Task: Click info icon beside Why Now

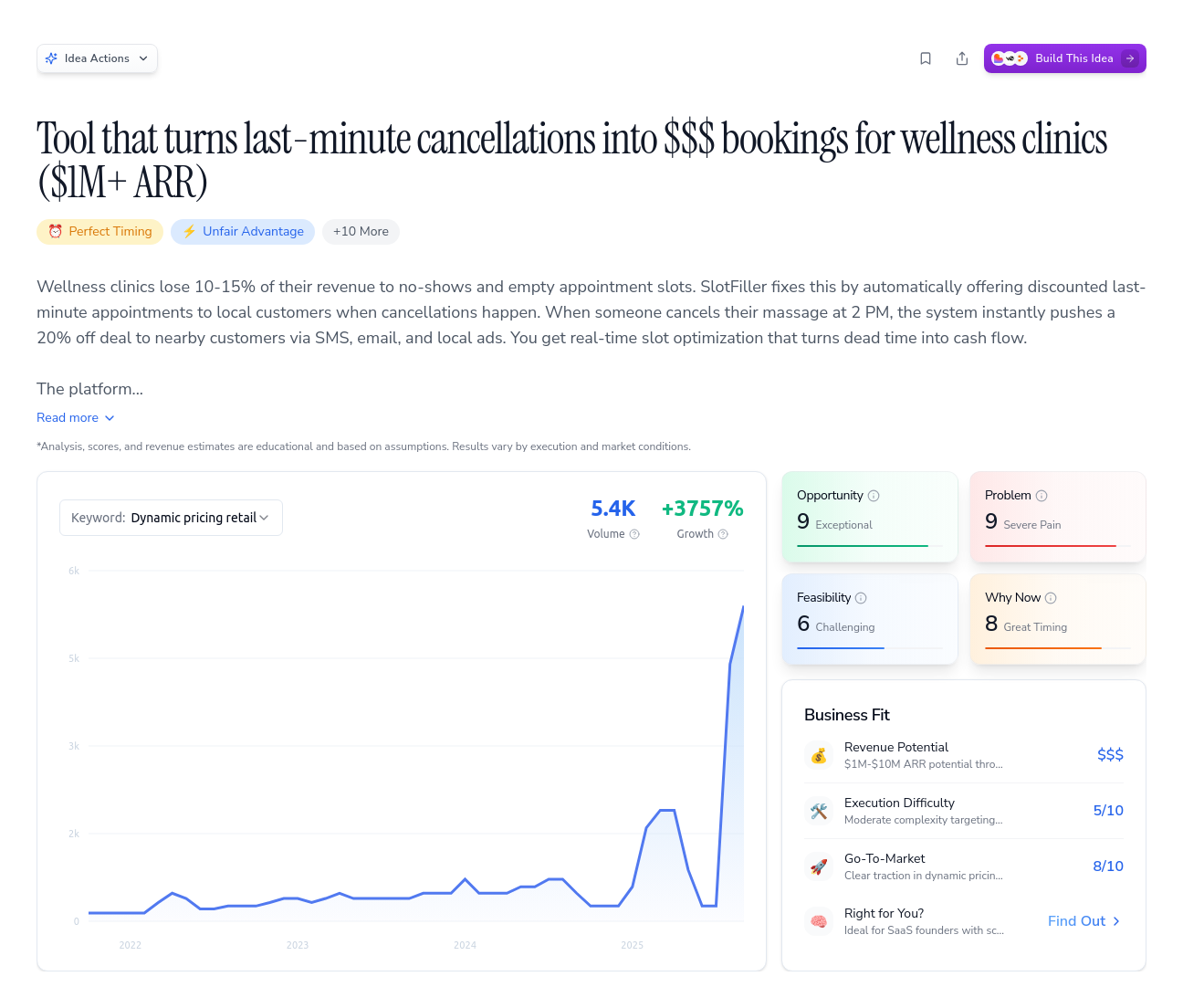Action: (x=1051, y=598)
